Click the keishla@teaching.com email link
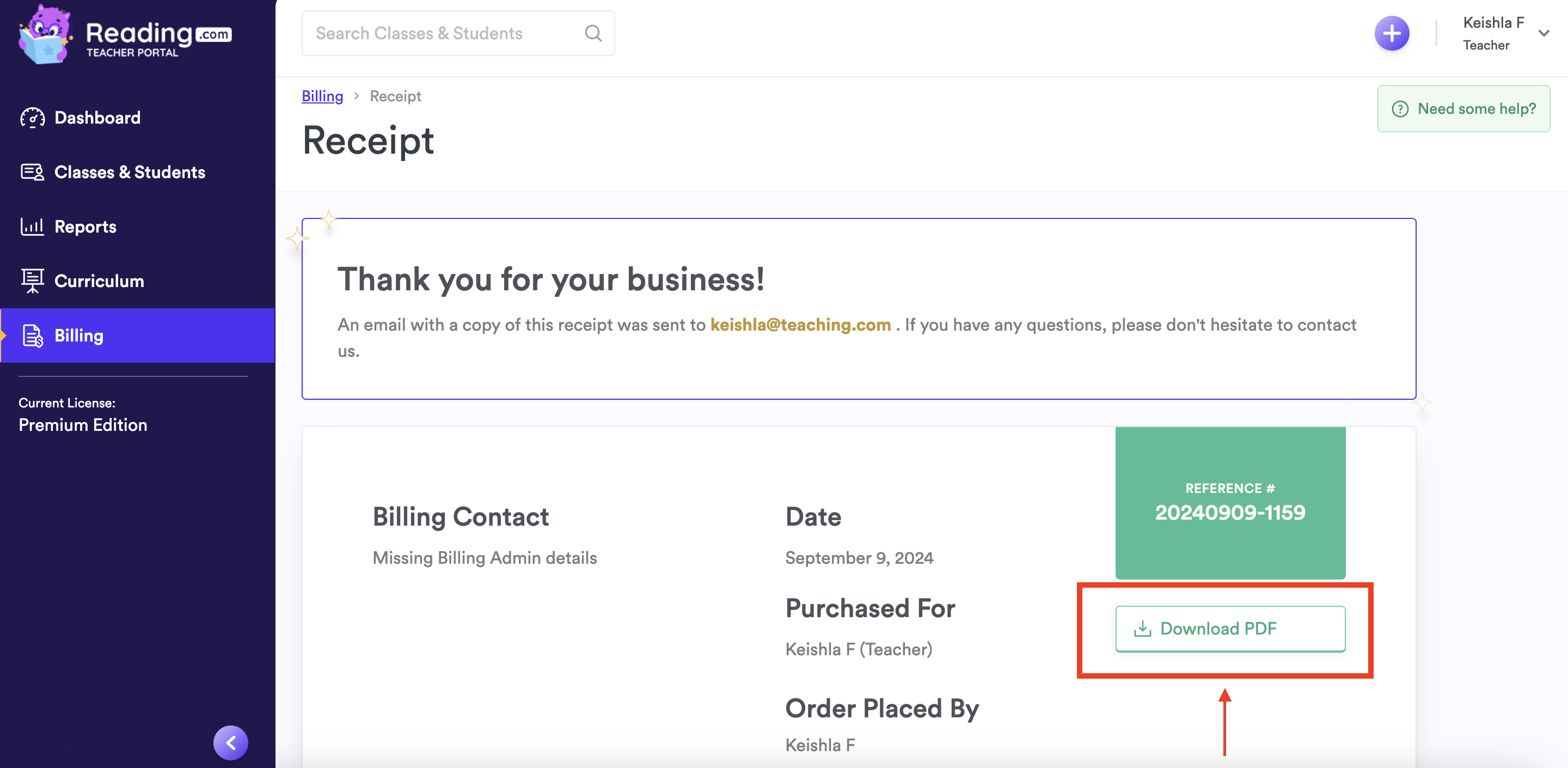This screenshot has height=768, width=1568. pos(800,325)
